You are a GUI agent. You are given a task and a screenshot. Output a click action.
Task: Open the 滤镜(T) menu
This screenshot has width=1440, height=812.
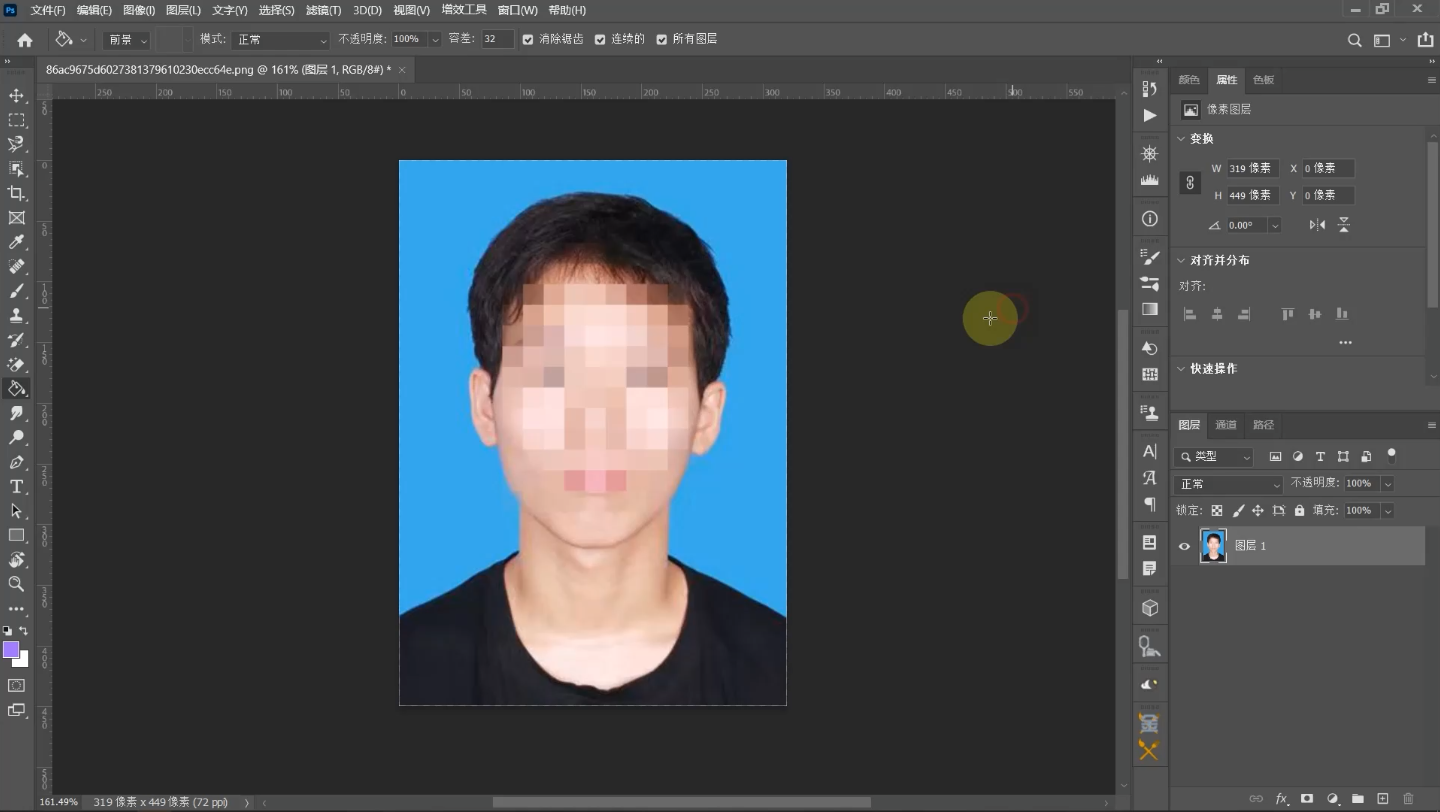[323, 10]
